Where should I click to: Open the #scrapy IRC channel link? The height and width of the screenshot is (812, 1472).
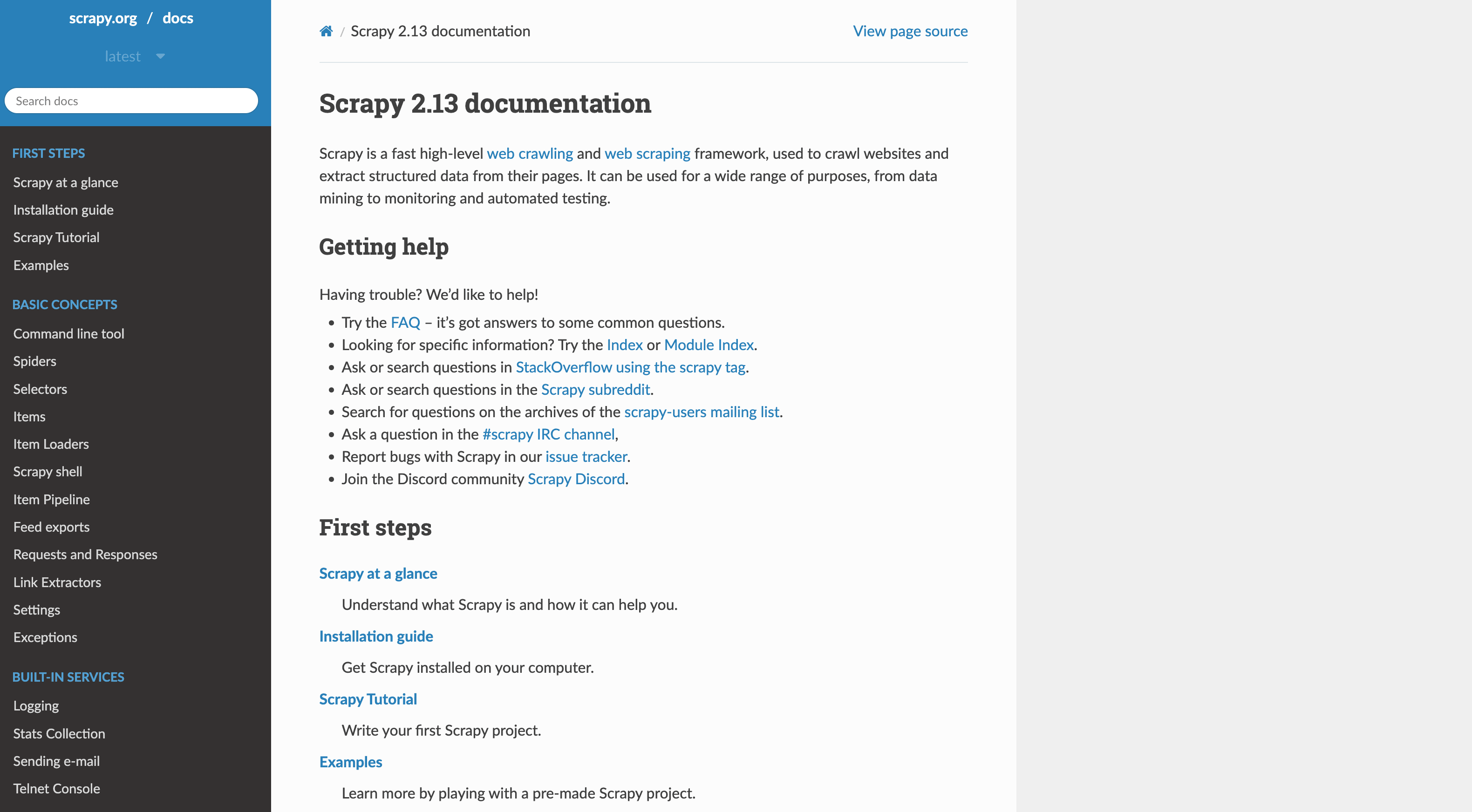pyautogui.click(x=549, y=433)
